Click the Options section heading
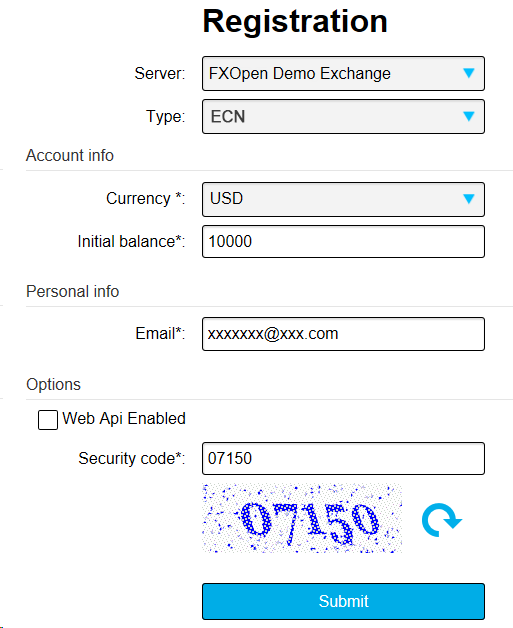This screenshot has height=628, width=513. [x=53, y=384]
